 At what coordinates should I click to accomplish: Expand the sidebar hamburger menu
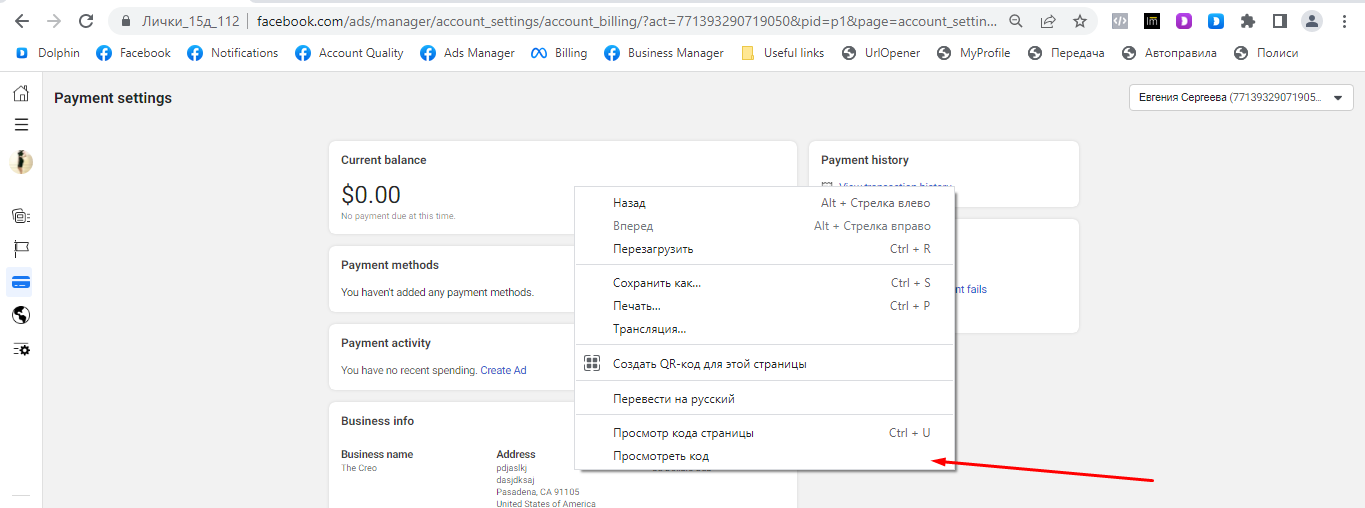(20, 125)
